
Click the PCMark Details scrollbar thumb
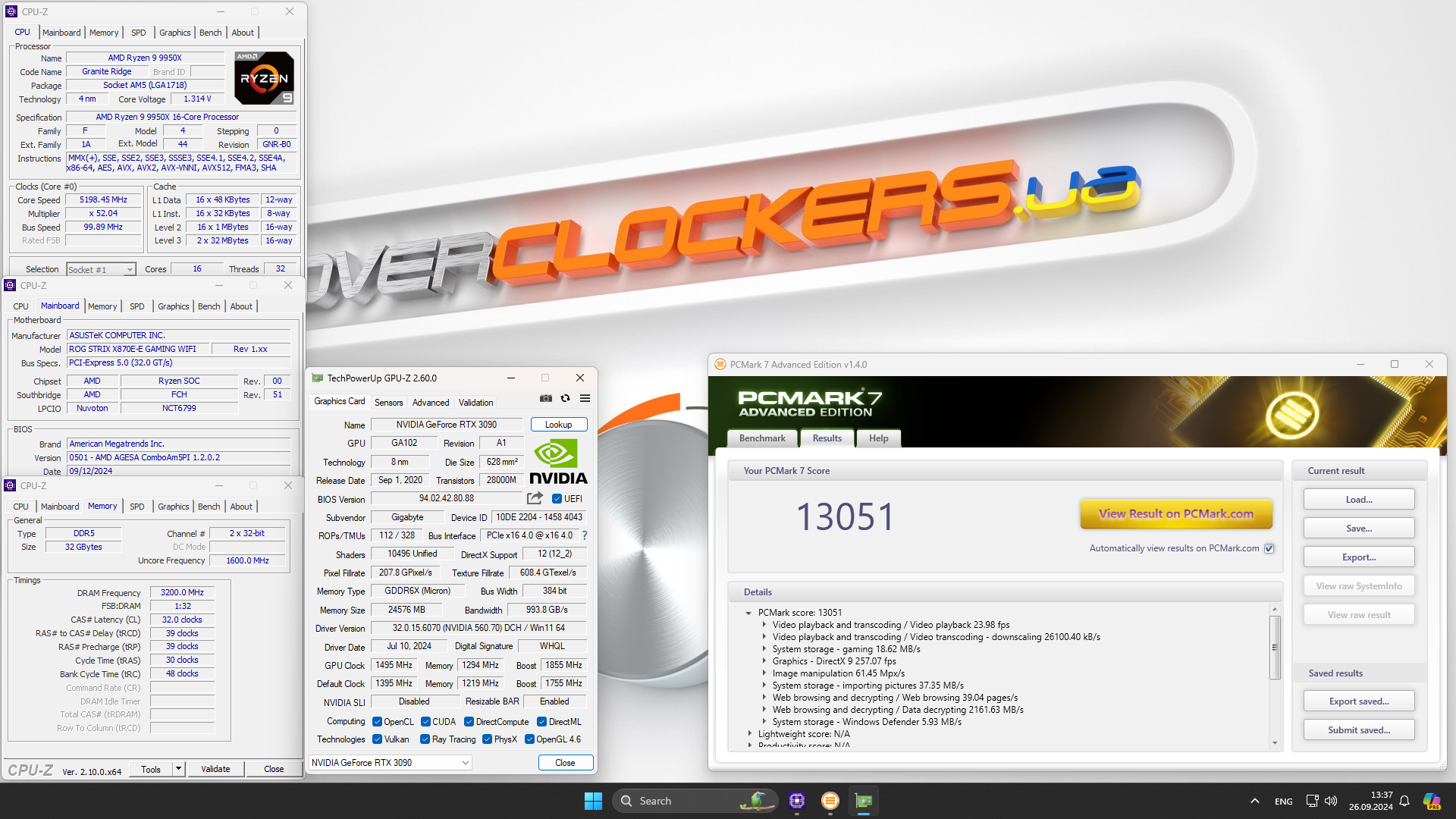coord(1275,647)
